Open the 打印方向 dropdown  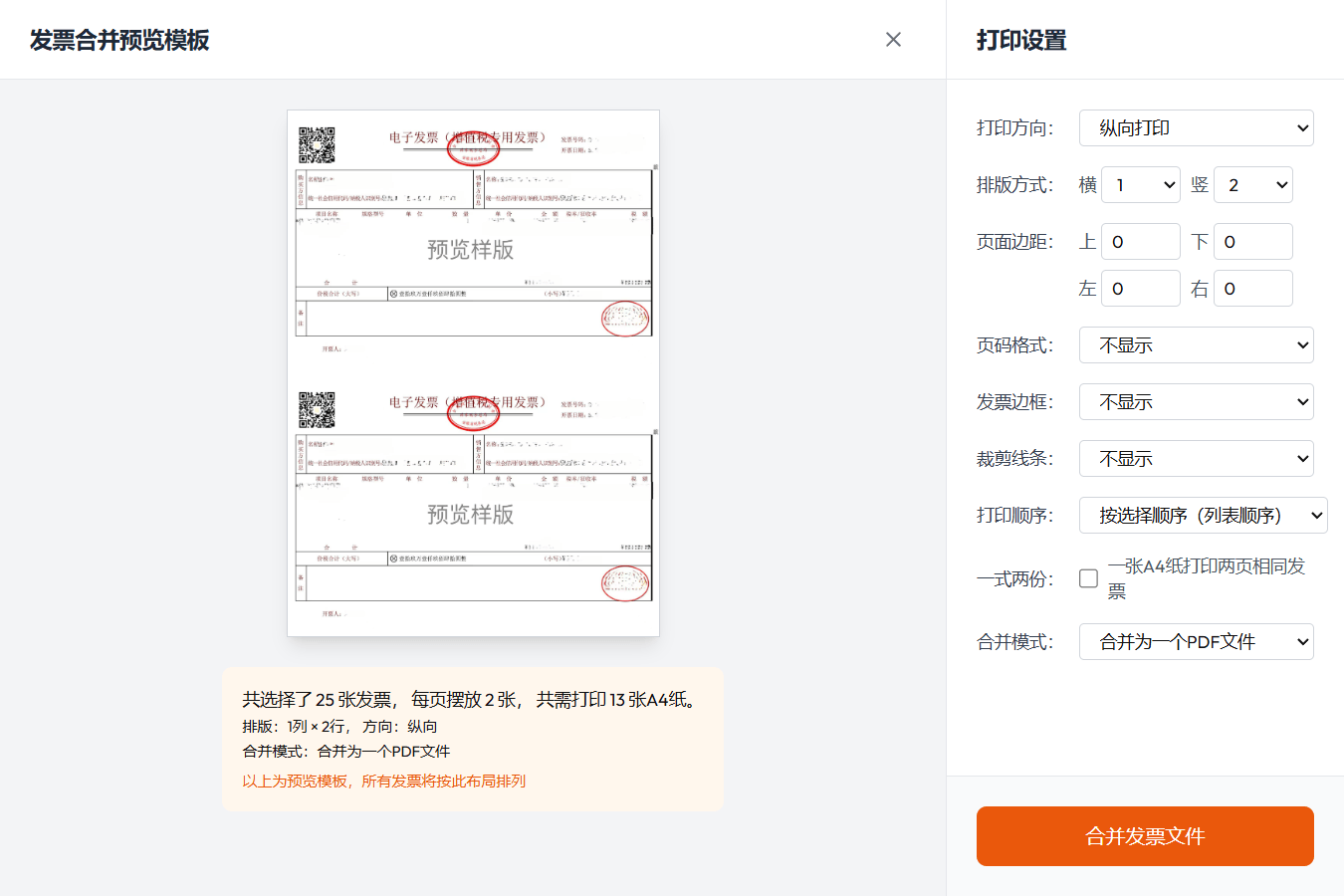coord(1196,128)
